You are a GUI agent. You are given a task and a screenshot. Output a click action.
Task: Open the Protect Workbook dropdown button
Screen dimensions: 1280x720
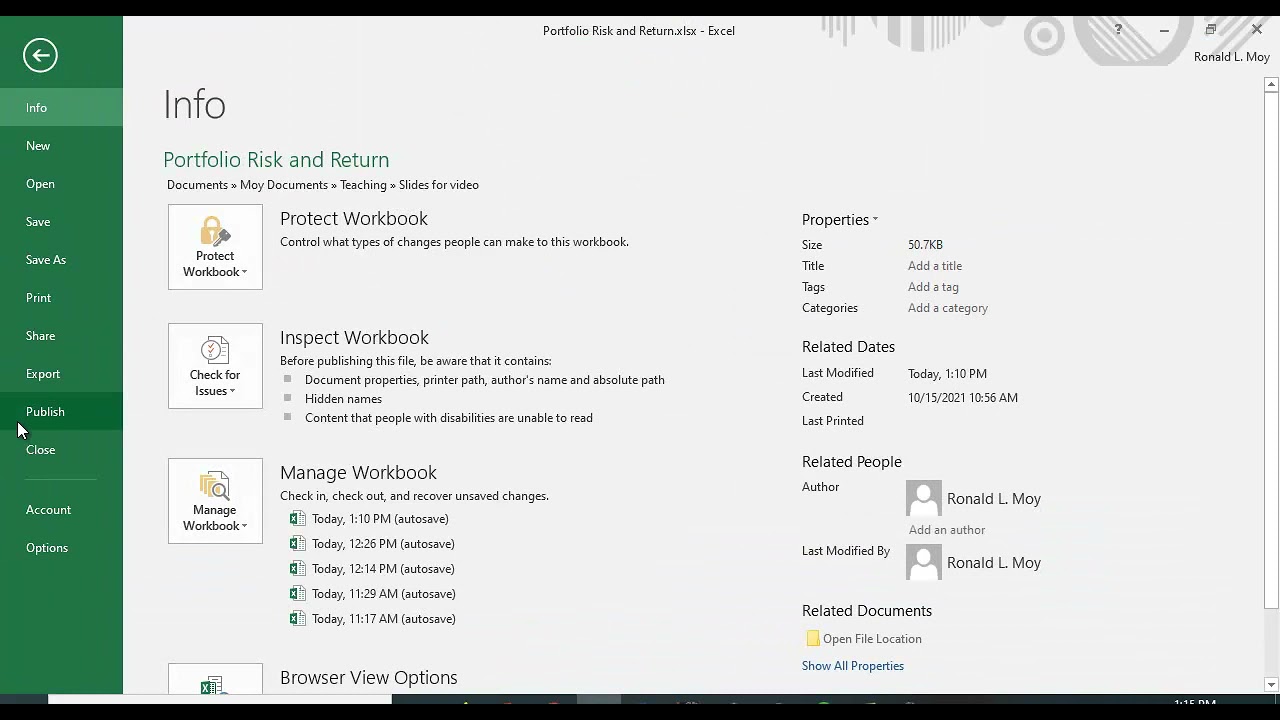215,247
